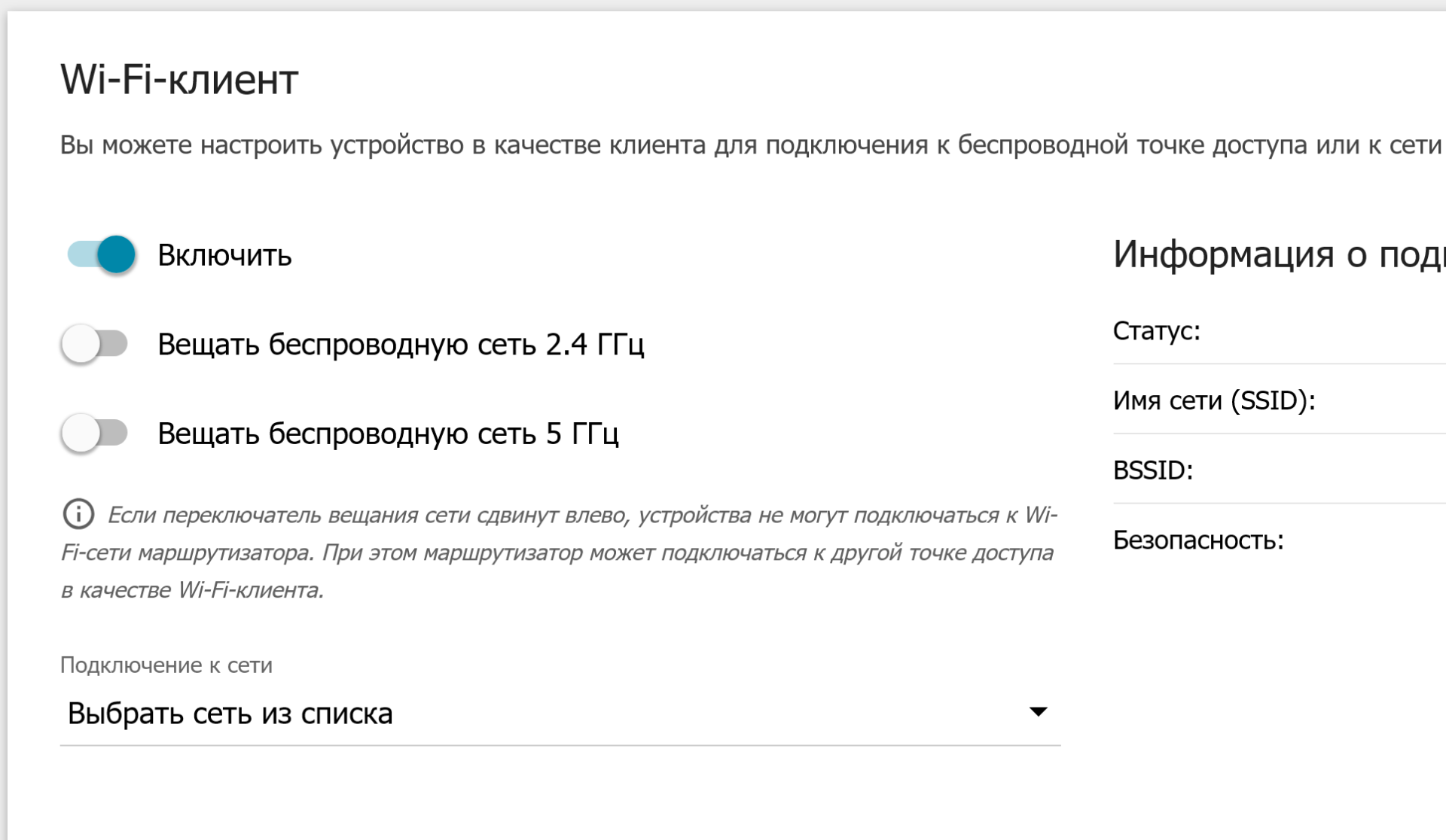The height and width of the screenshot is (840, 1446).
Task: Click the hint line ending with Wi-Fi-клиента
Action: (193, 590)
